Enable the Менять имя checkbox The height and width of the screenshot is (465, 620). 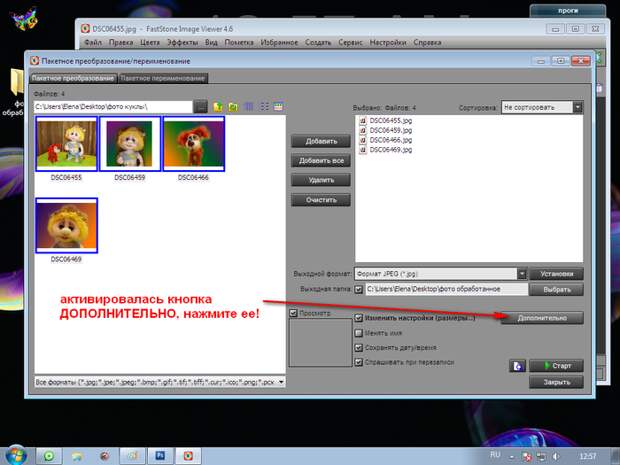[x=359, y=333]
